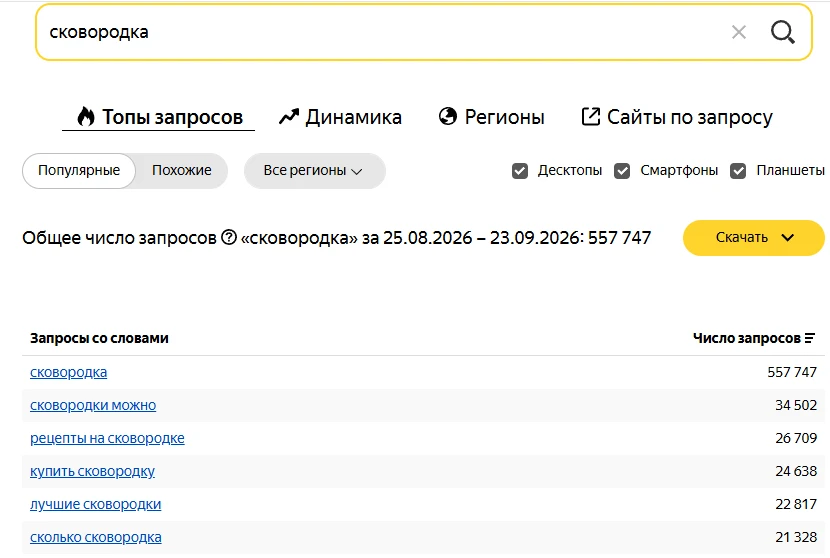Image resolution: width=830 pixels, height=558 pixels.
Task: Click the 26 709 count value
Action: (x=796, y=438)
